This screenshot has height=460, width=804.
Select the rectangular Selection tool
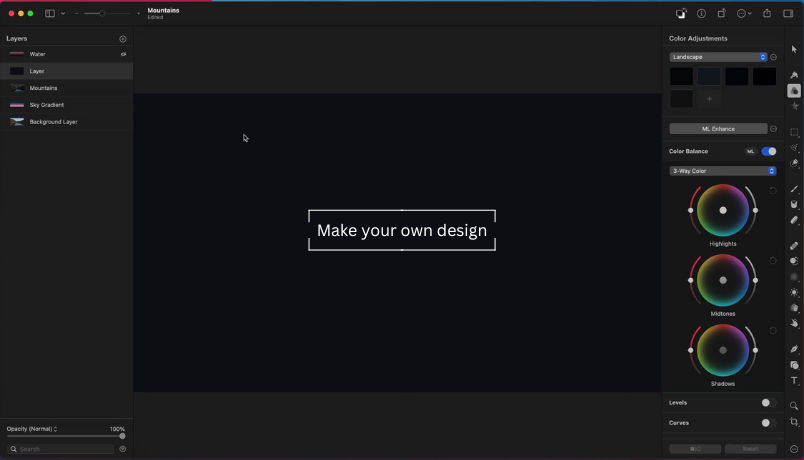coord(795,132)
